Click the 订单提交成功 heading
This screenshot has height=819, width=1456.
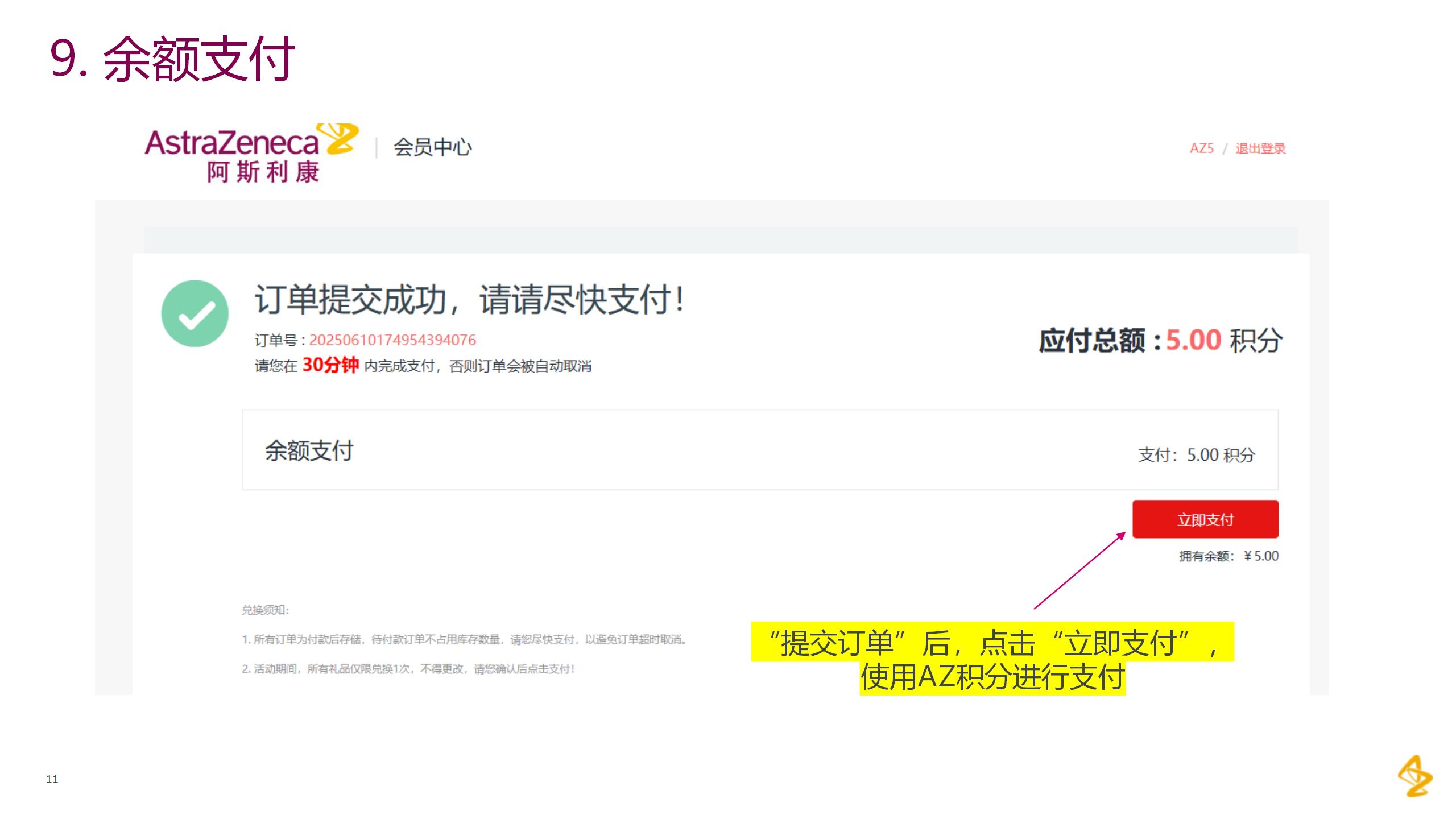tap(469, 299)
